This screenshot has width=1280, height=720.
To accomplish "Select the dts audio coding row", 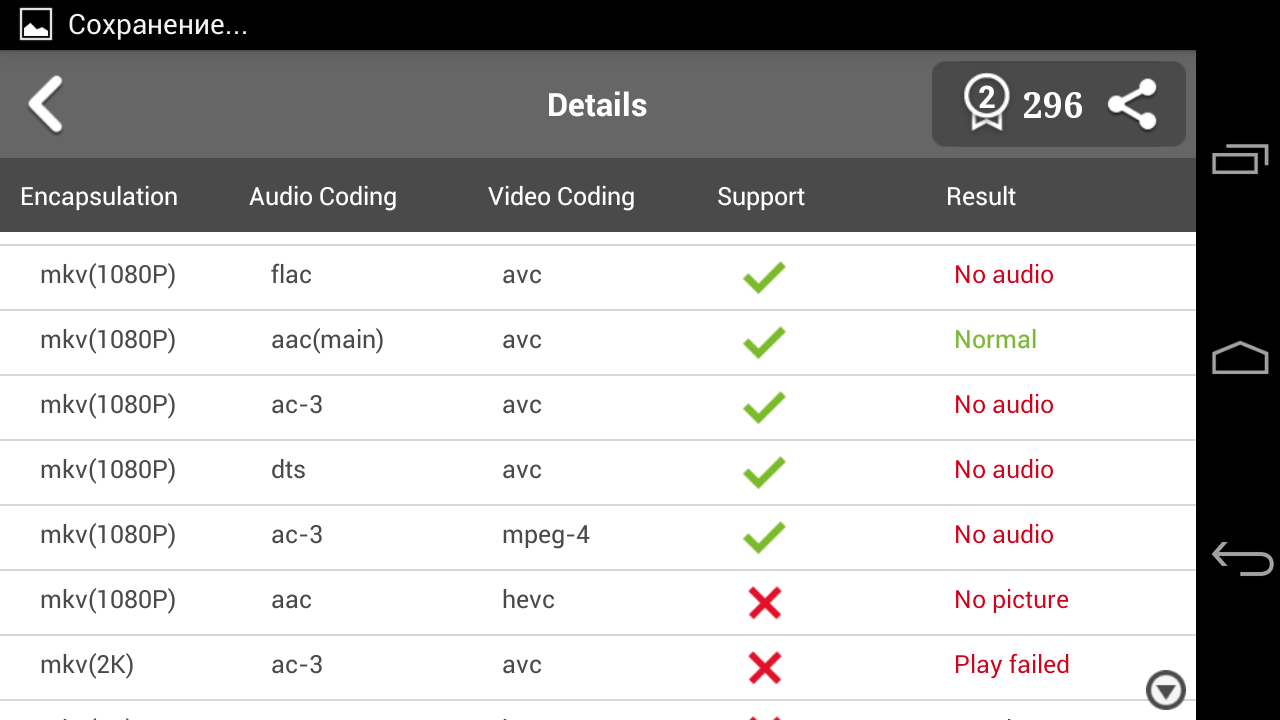I will pos(288,470).
